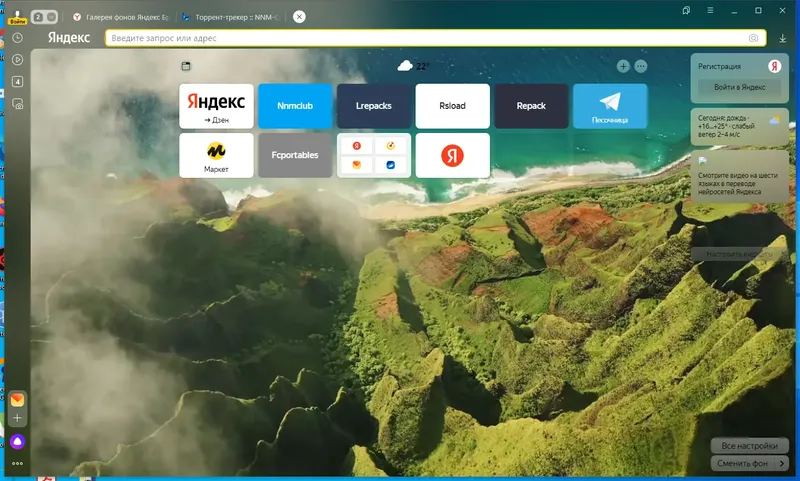The width and height of the screenshot is (800, 481).
Task: Click the screenshot camera icon in sidebar
Action: [17, 104]
